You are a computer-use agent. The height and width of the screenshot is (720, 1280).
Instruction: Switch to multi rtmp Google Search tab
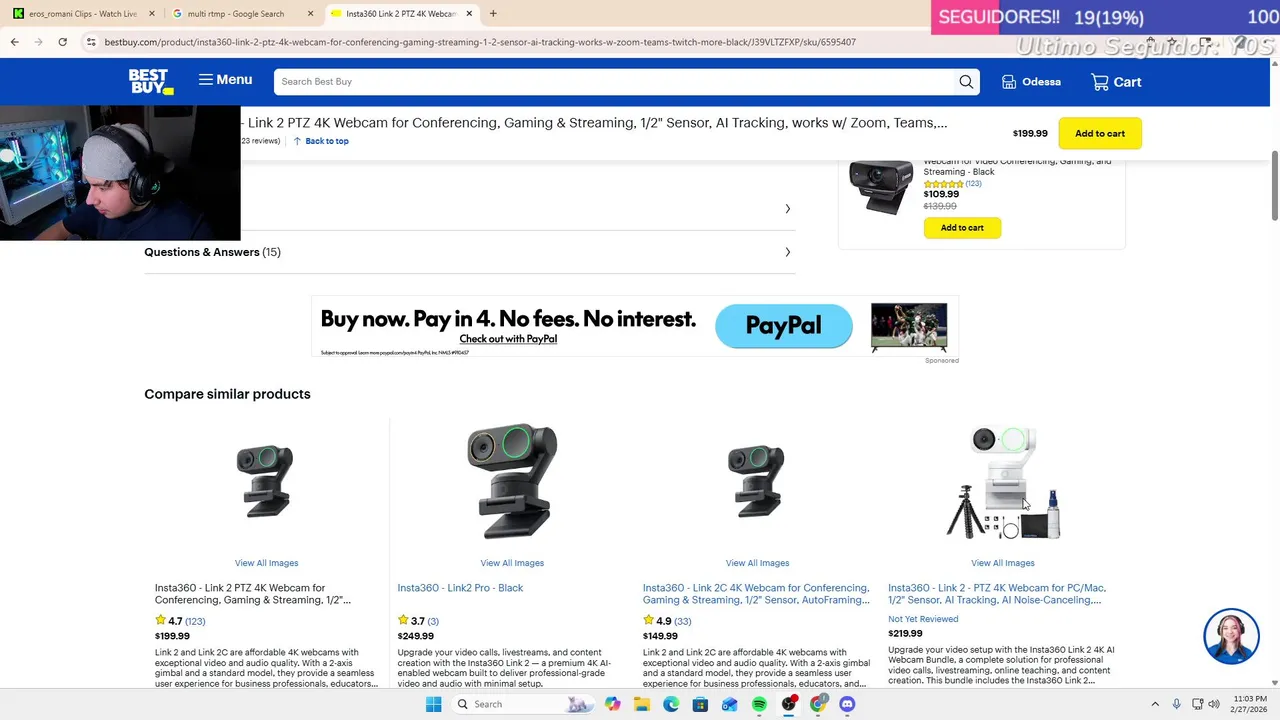tap(242, 14)
